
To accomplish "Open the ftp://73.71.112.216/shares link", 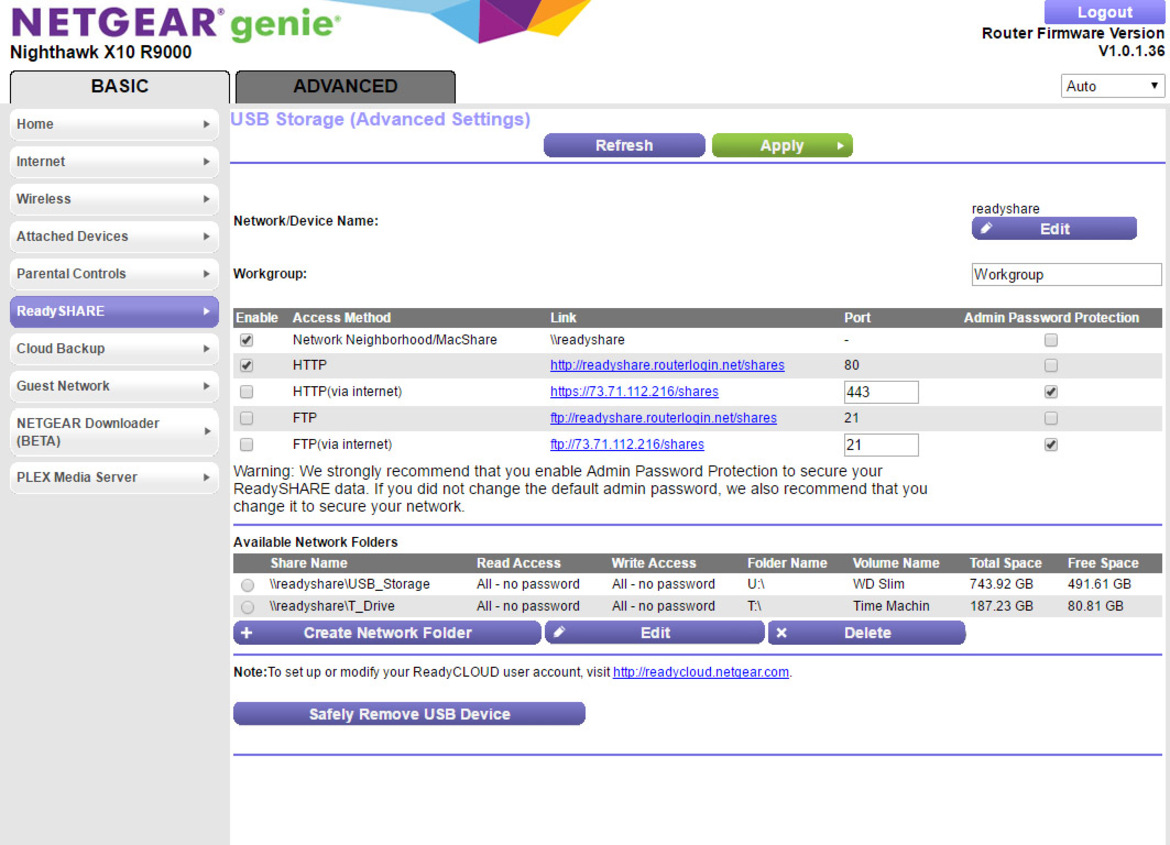I will pyautogui.click(x=627, y=445).
